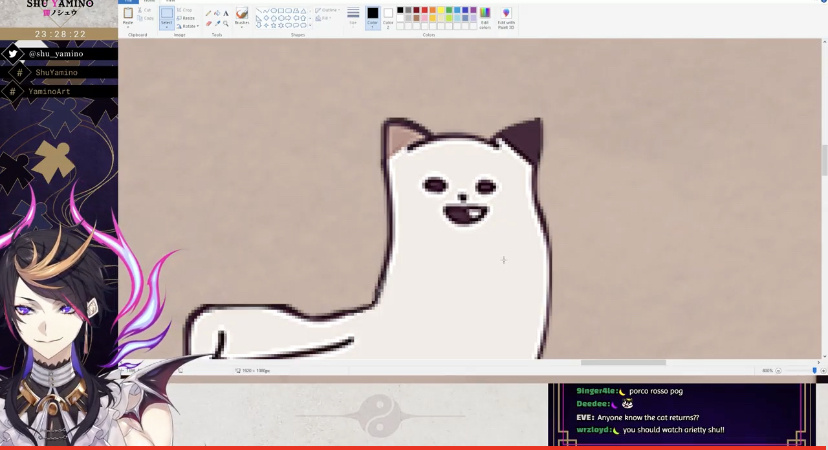
Task: Open the Size line thickness dropdown
Action: pos(353,16)
